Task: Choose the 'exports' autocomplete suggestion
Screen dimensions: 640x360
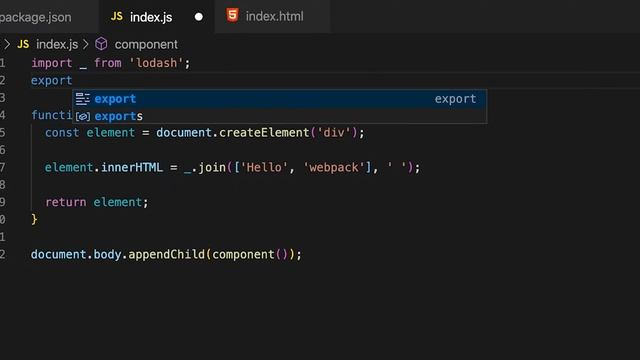Action: (x=280, y=116)
